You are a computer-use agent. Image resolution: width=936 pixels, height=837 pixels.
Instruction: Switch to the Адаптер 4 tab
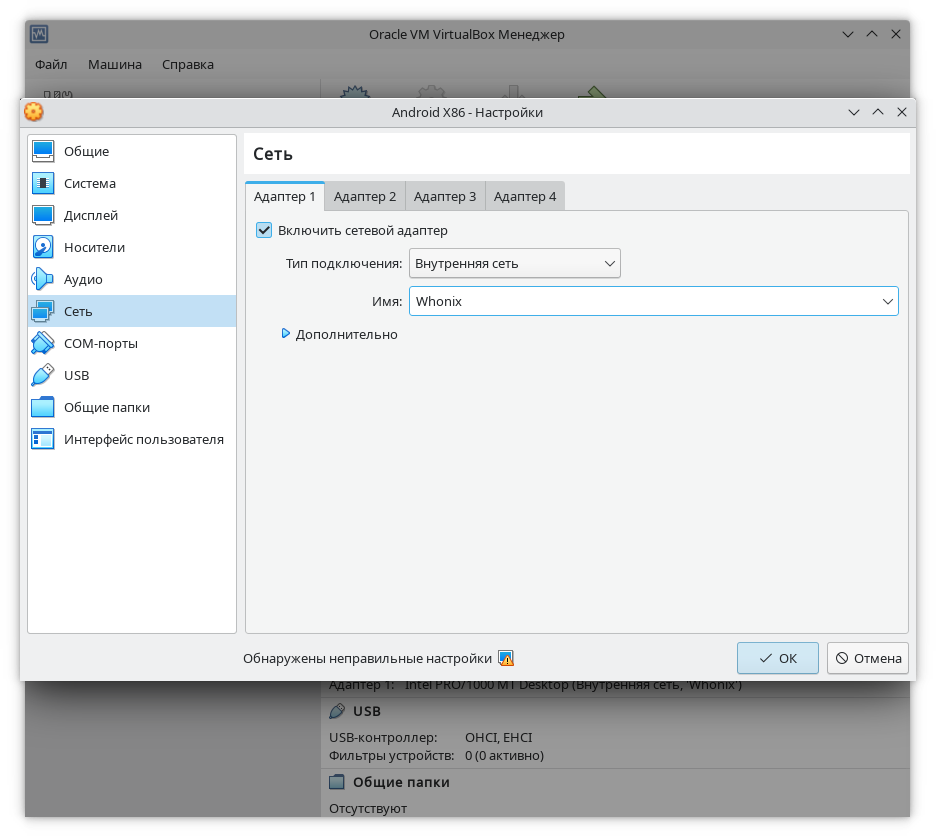[525, 197]
